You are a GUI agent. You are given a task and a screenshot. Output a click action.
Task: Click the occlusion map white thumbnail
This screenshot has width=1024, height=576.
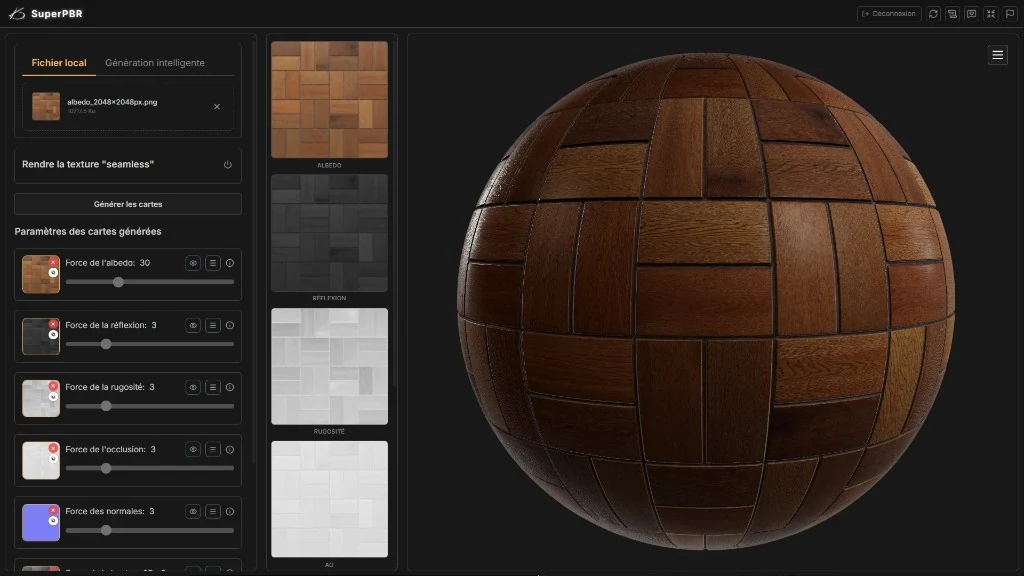[x=40, y=460]
